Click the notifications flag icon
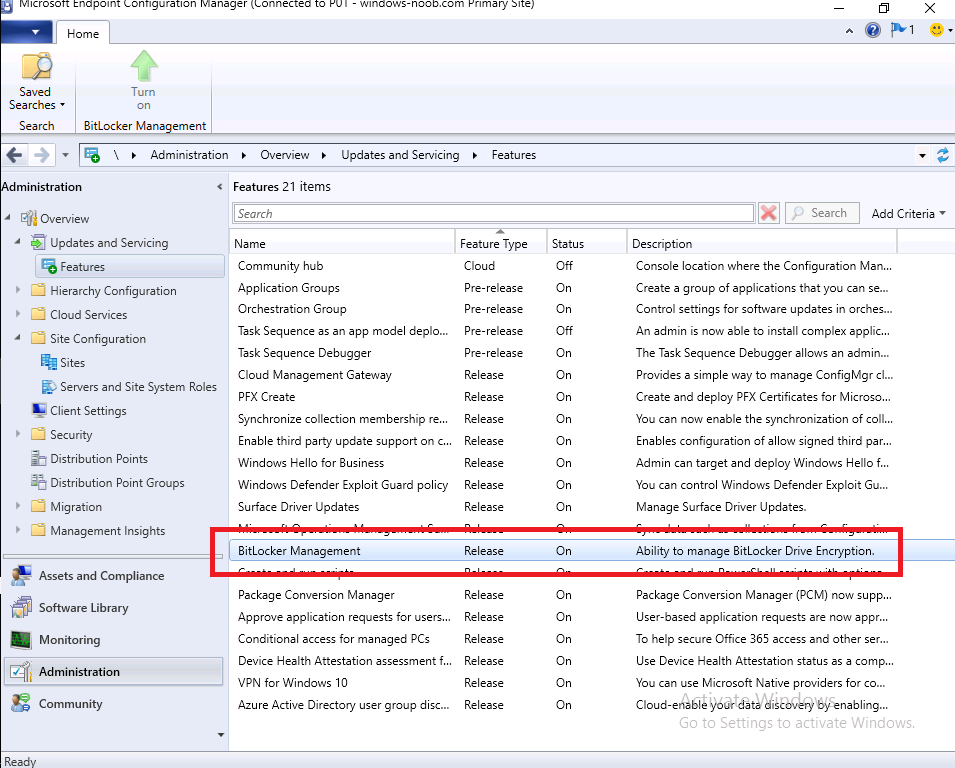 point(898,29)
